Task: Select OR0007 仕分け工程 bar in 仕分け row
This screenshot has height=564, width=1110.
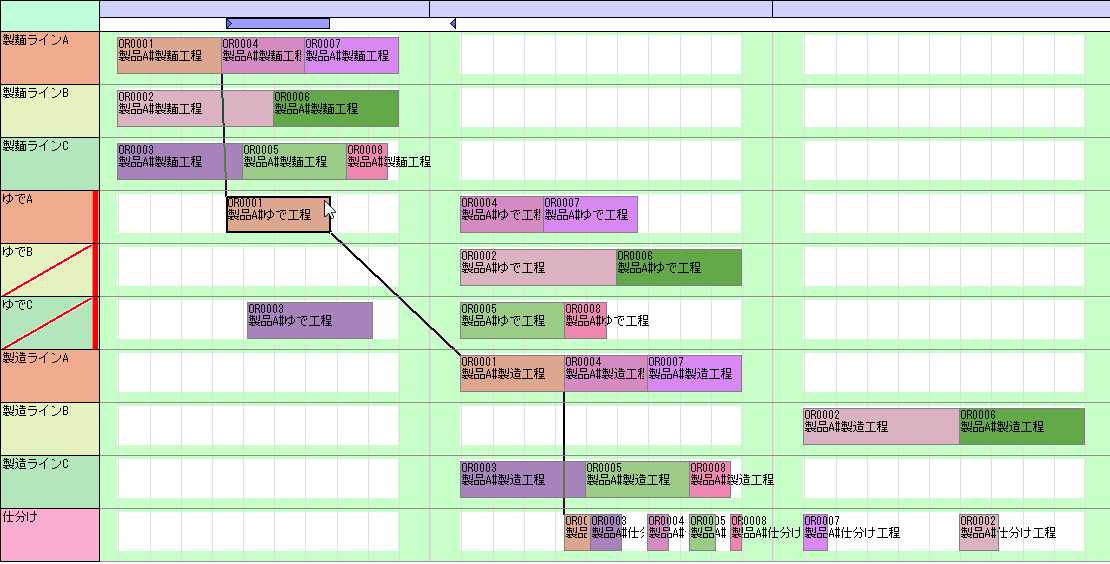Action: (815, 533)
